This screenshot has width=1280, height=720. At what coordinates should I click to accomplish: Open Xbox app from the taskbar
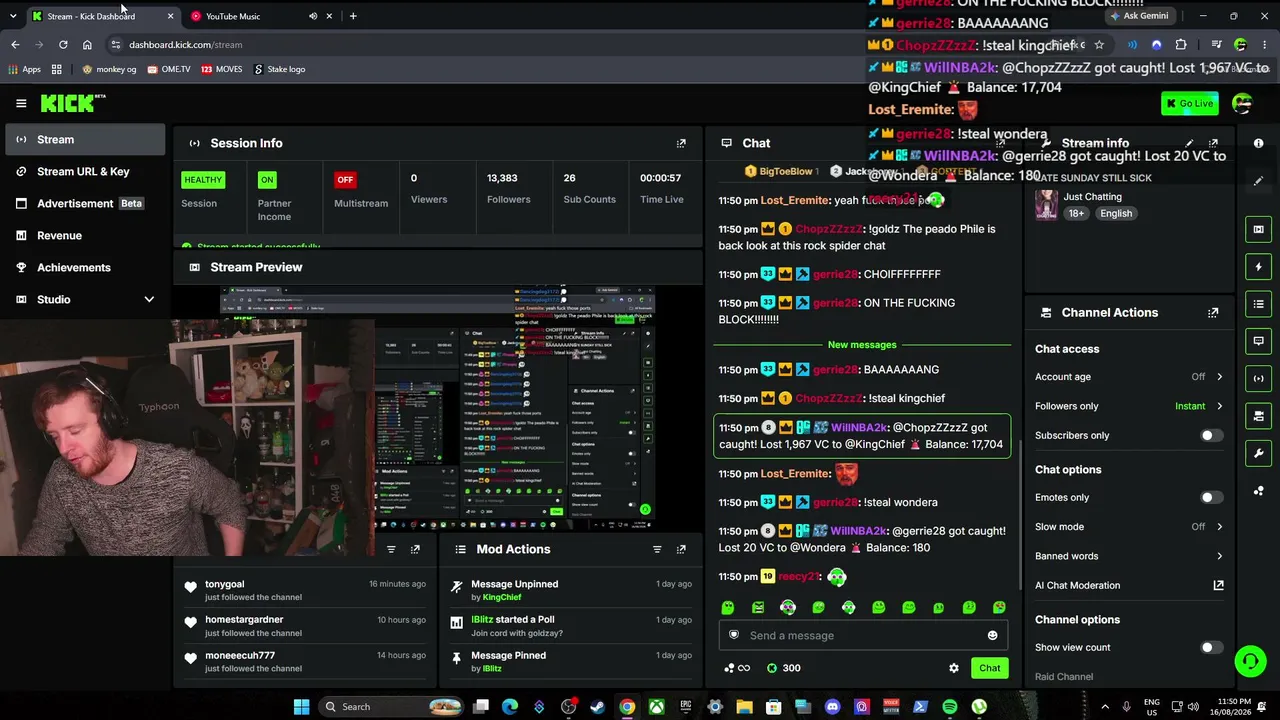click(x=656, y=707)
